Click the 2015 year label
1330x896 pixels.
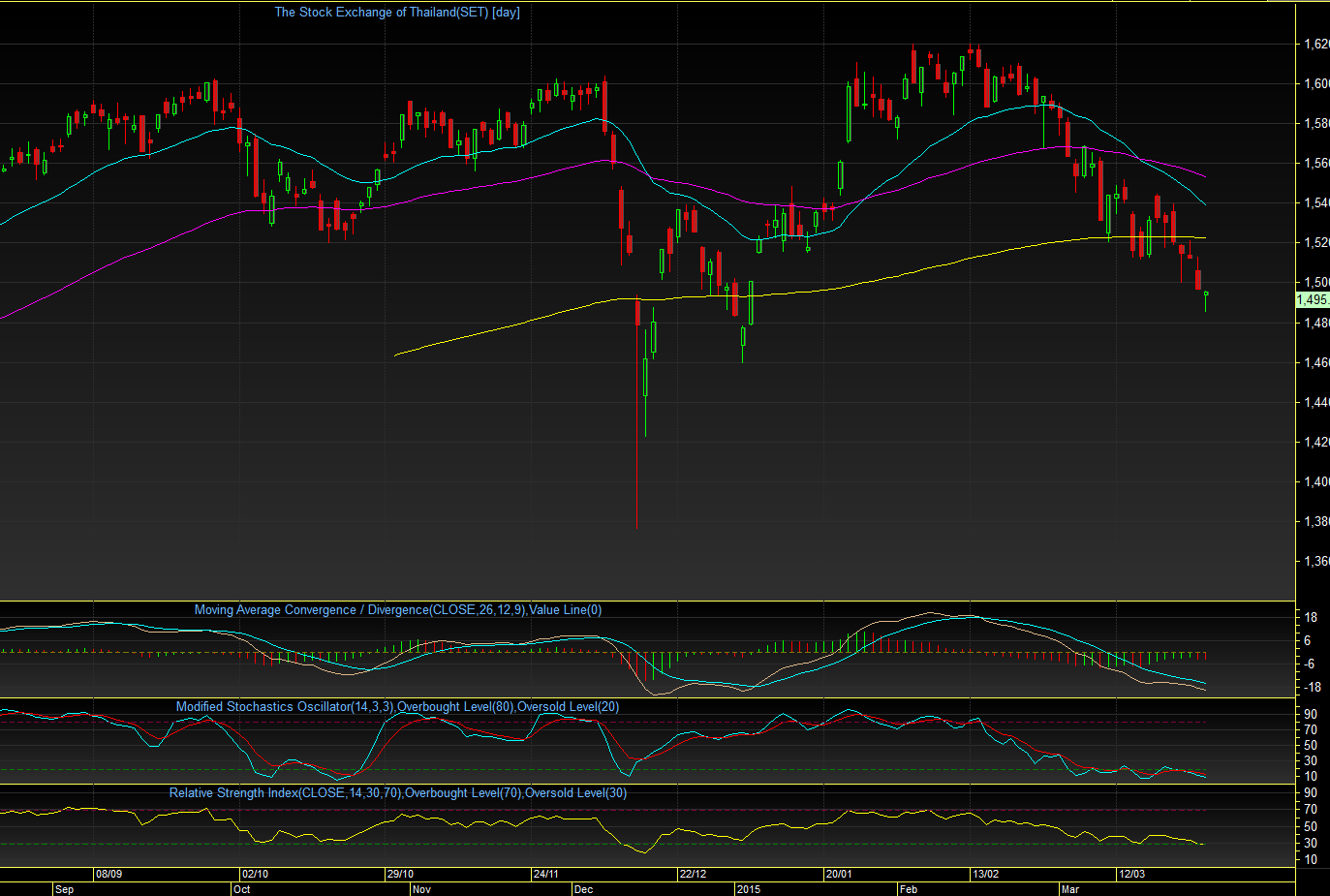pos(749,889)
